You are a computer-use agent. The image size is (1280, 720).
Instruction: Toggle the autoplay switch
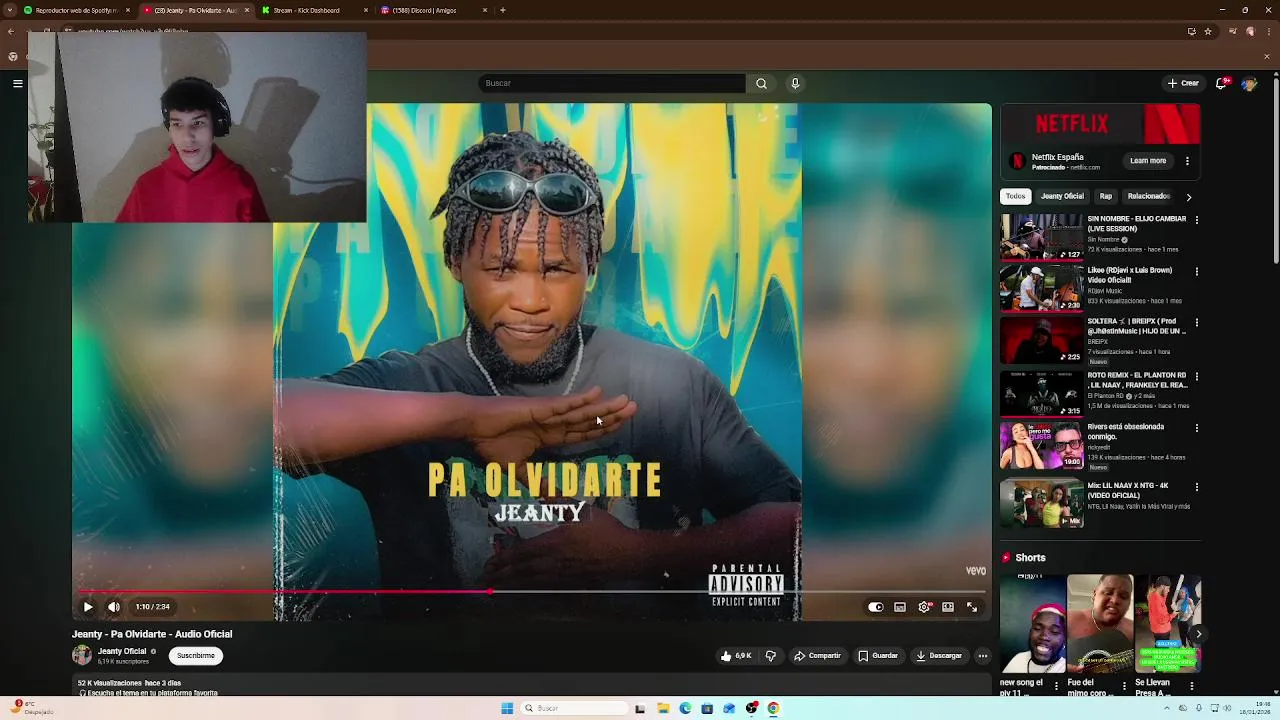pyautogui.click(x=876, y=606)
